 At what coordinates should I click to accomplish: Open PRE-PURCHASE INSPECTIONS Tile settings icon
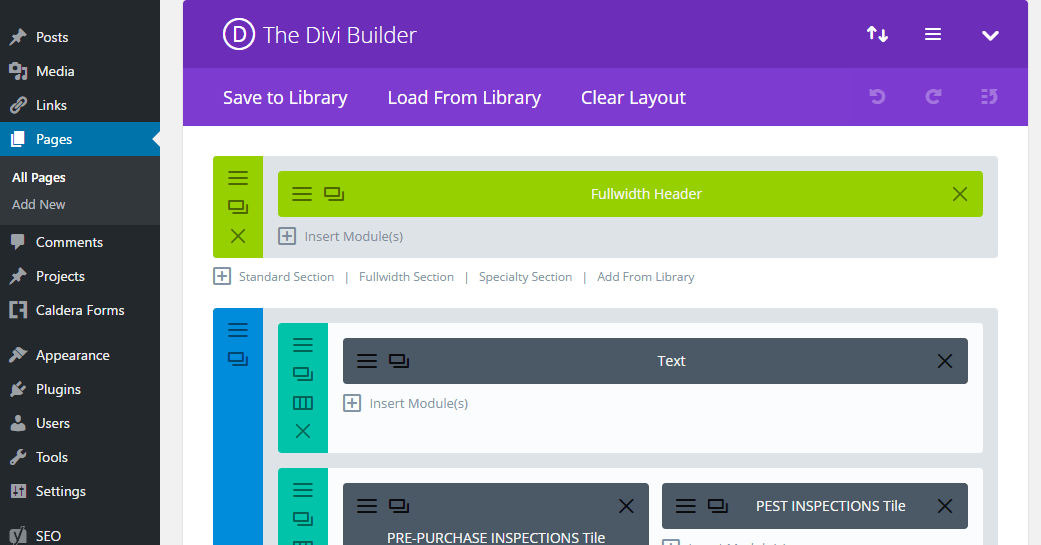[366, 506]
